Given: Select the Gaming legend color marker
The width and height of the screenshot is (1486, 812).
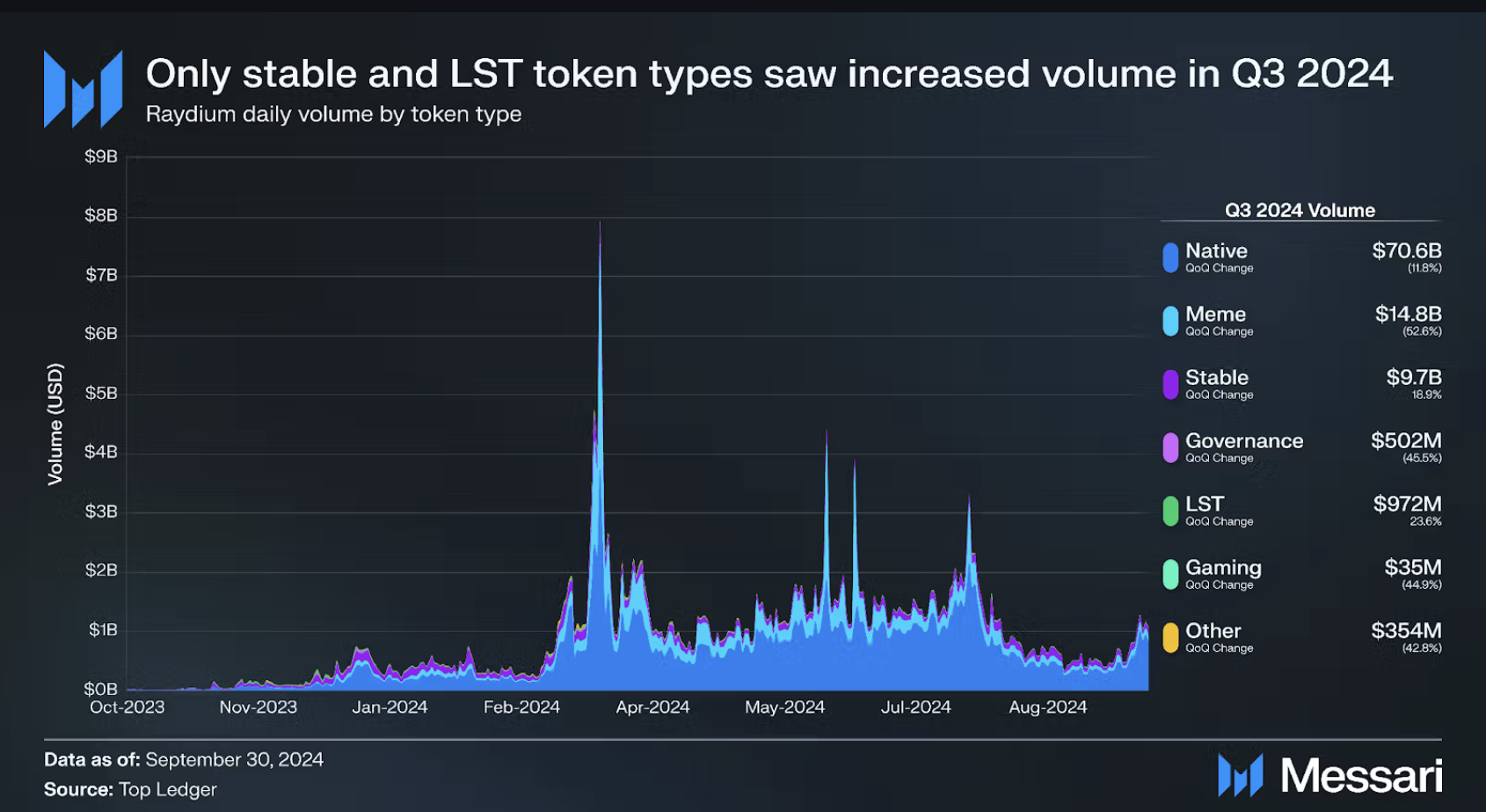Looking at the screenshot, I should 1169,575.
